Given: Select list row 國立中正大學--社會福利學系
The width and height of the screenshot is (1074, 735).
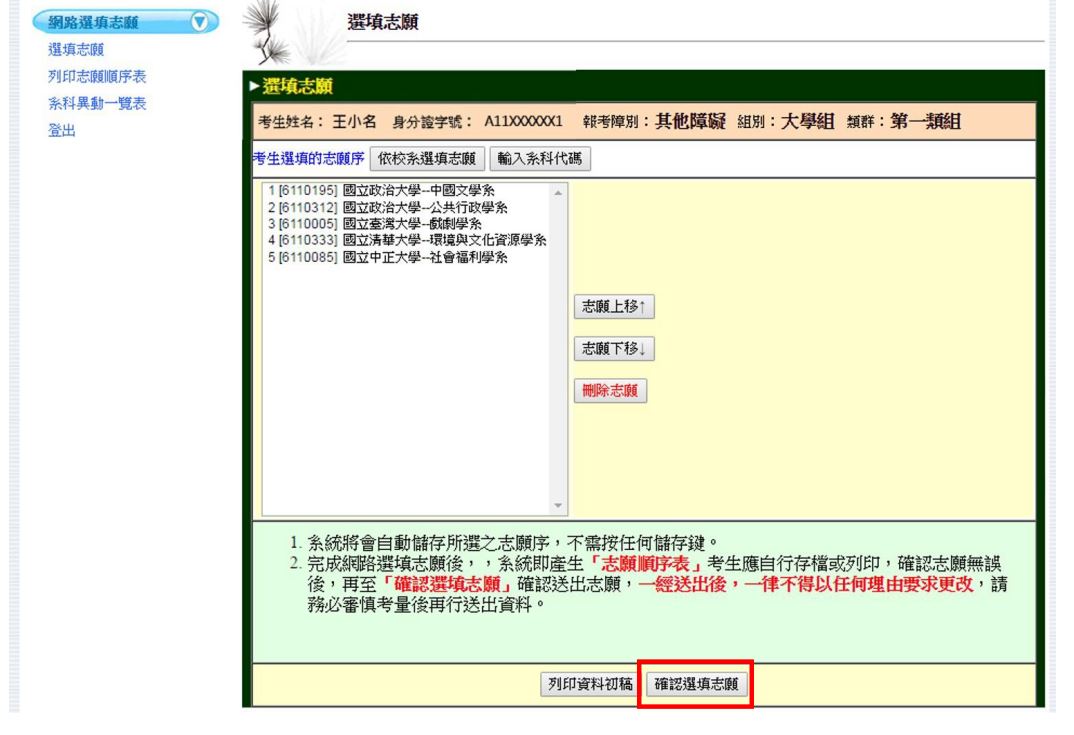Looking at the screenshot, I should 407,258.
